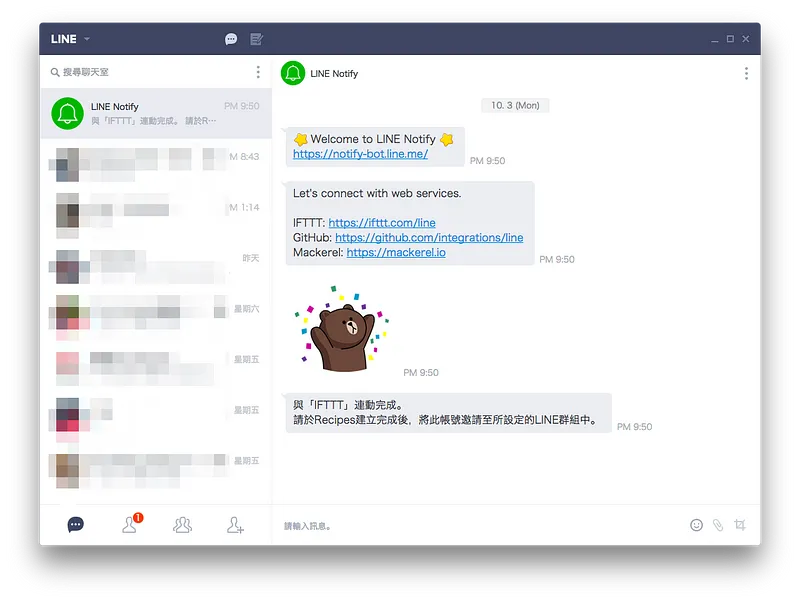Screen dimensions: 800x602
Task: Open the ifttt.com/line link
Action: (382, 223)
